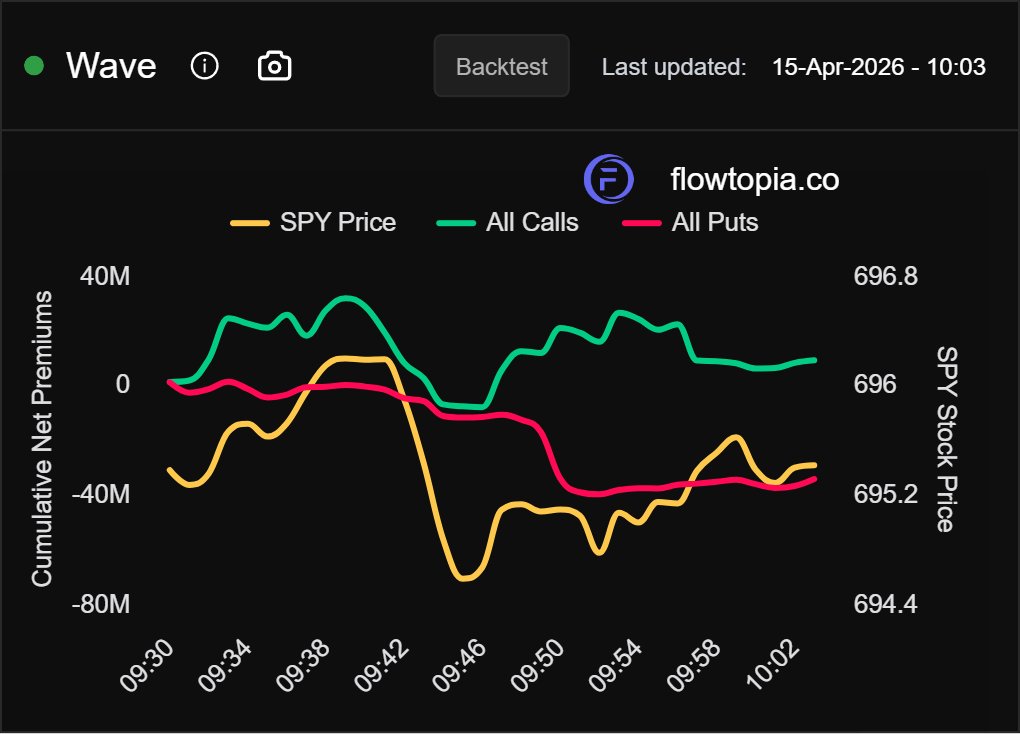Open the chart info tooltip
Screen dimensions: 1020x734
coord(205,66)
